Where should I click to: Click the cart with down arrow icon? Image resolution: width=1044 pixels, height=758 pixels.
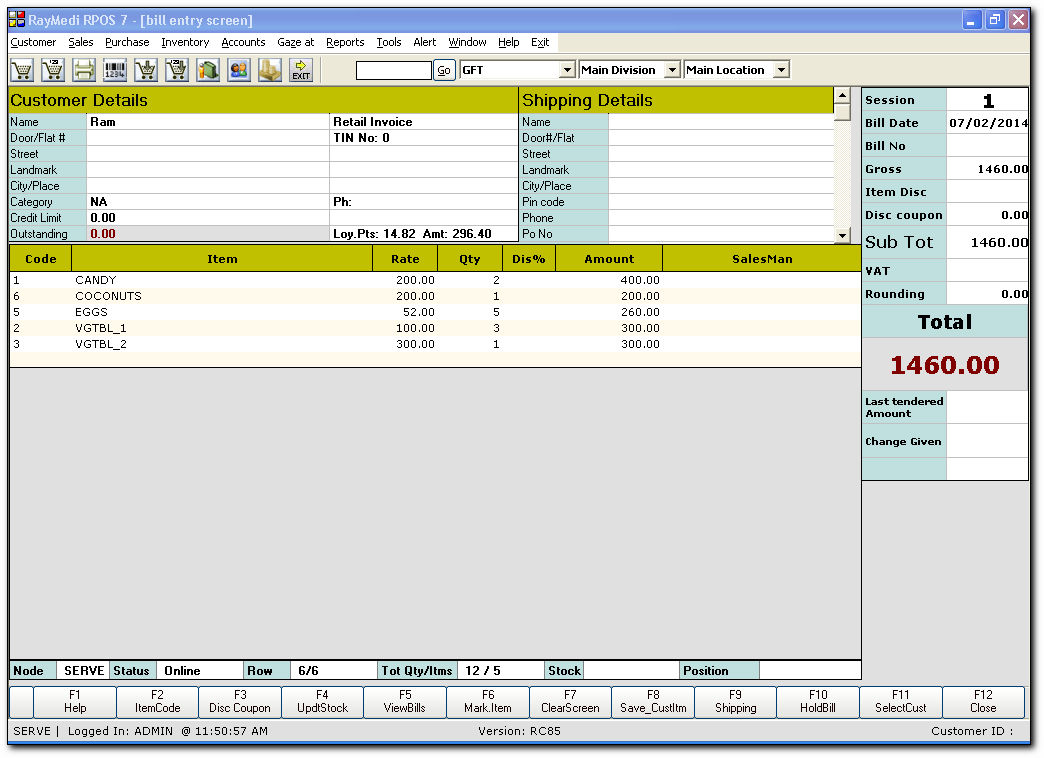point(146,70)
